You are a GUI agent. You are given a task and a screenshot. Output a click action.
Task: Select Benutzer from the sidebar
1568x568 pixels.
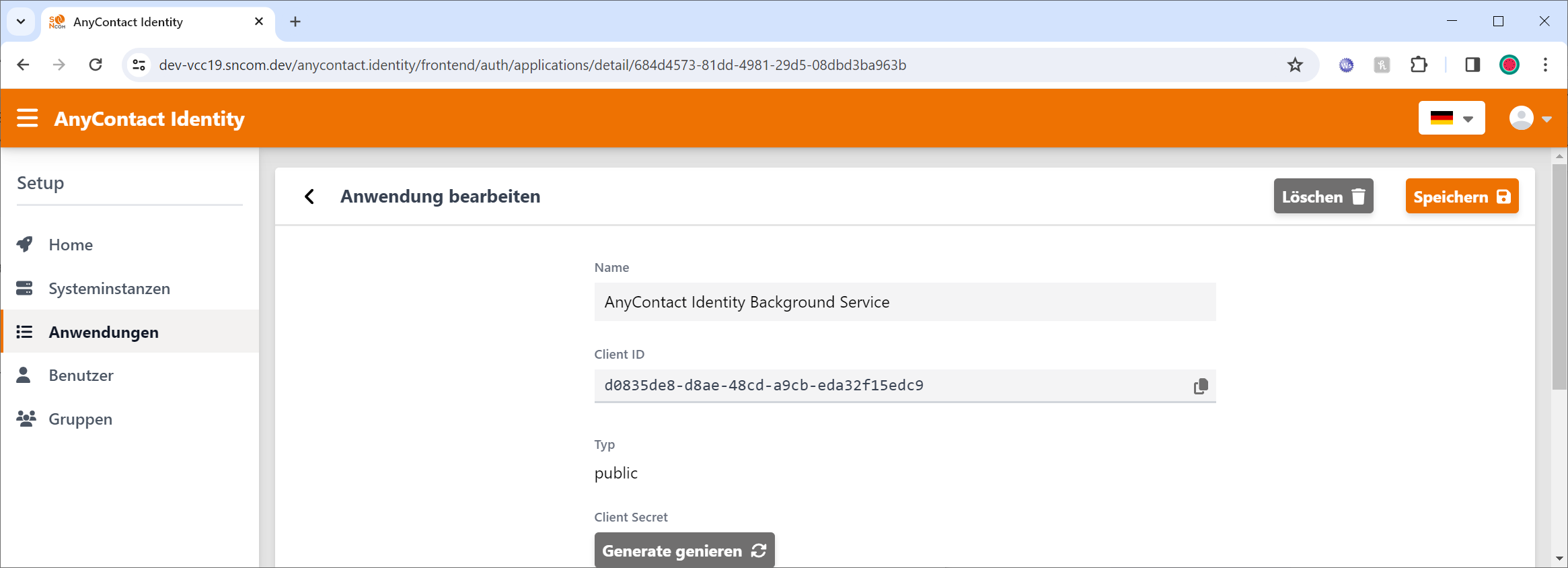(81, 376)
